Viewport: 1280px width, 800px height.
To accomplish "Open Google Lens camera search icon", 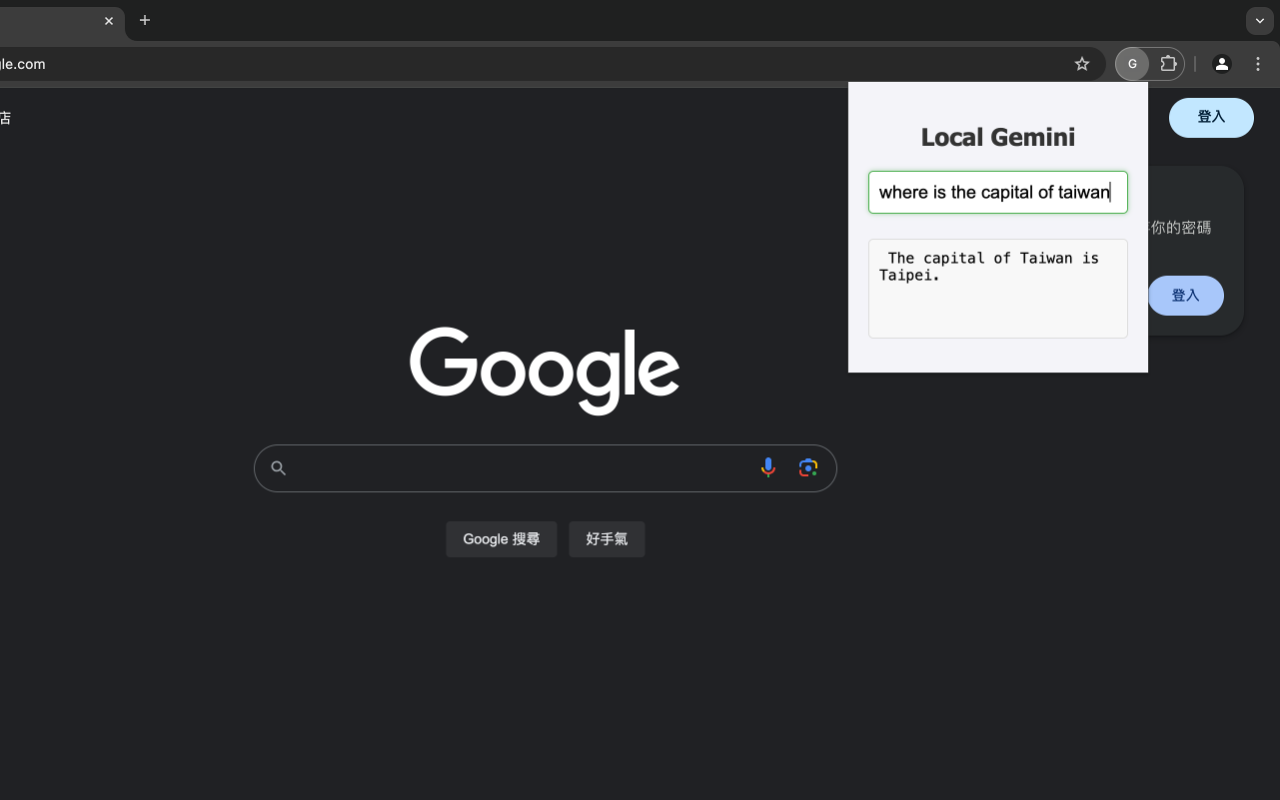I will click(808, 467).
